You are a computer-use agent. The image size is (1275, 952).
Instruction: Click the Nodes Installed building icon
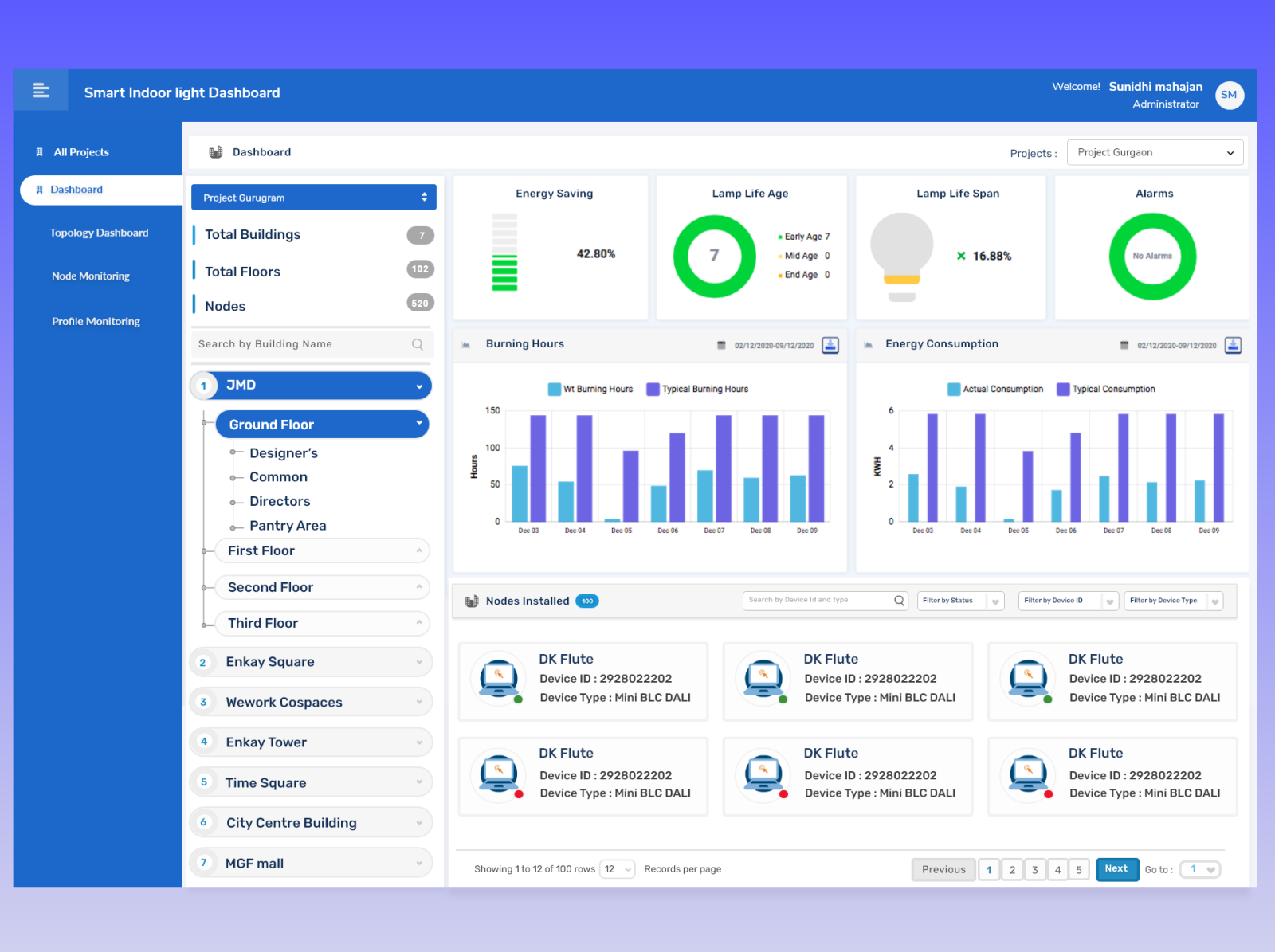[472, 601]
